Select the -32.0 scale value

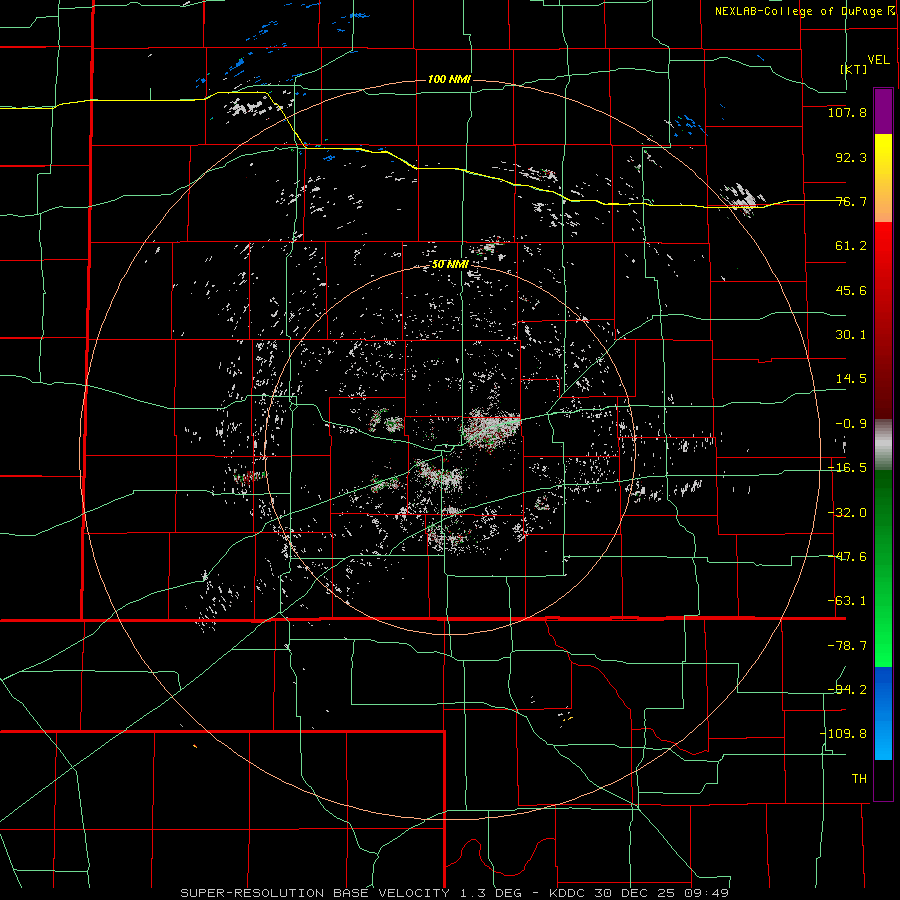[x=847, y=513]
